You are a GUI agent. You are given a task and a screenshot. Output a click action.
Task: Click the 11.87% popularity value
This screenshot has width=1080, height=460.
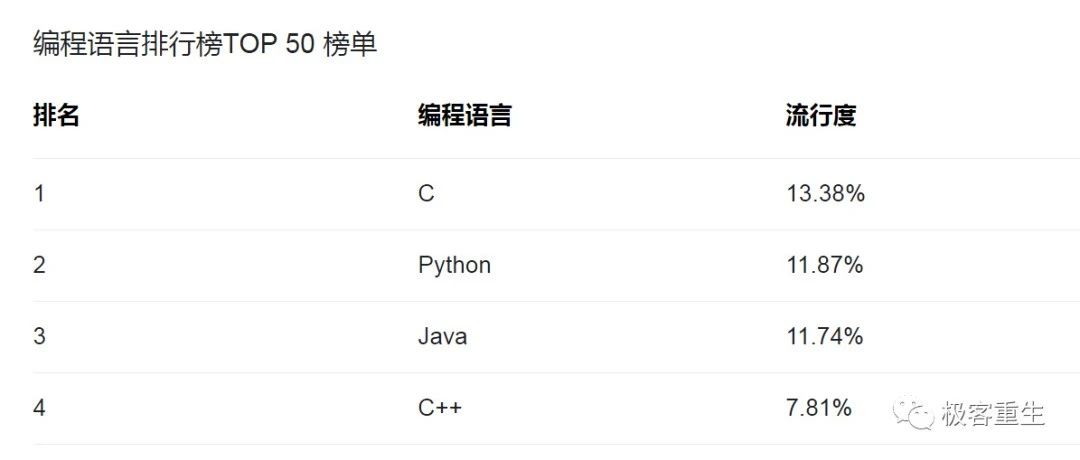[x=825, y=266]
